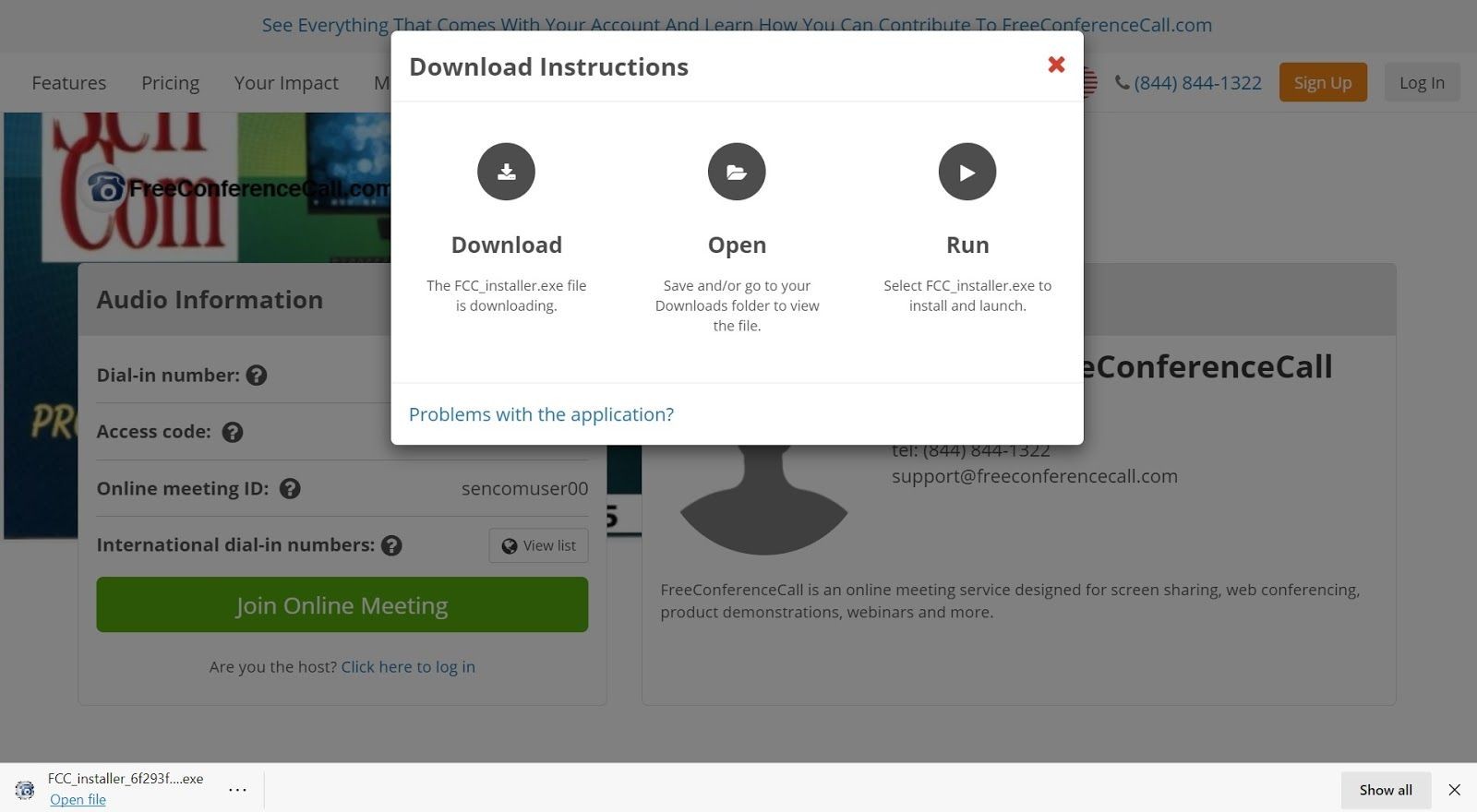Image resolution: width=1477 pixels, height=812 pixels.
Task: Call the (844) 844-1322 header phone link
Action: [1188, 83]
